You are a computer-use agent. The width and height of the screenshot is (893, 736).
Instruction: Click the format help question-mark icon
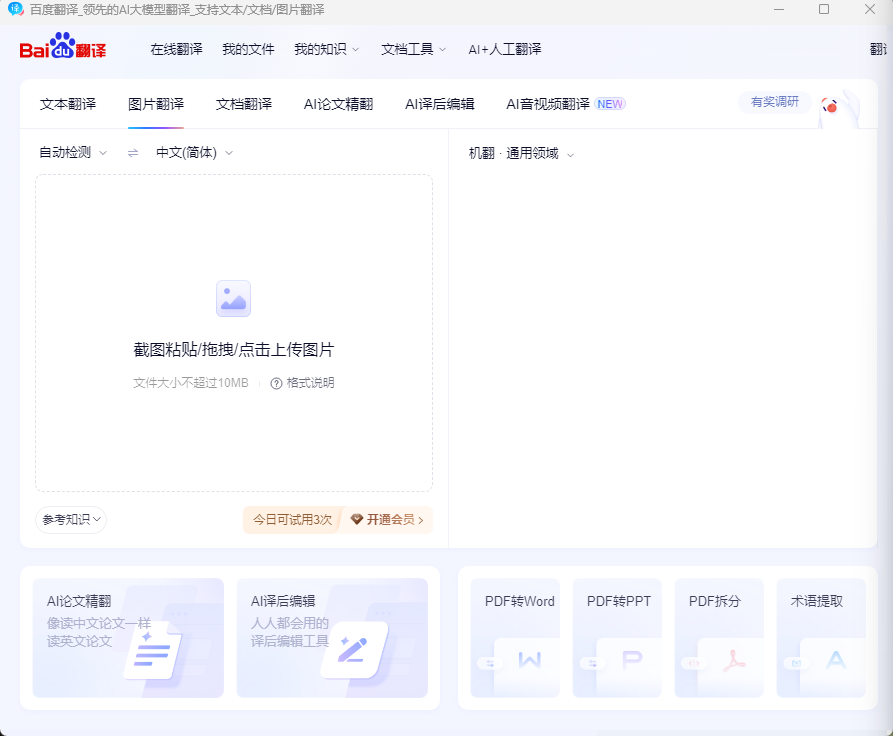click(x=276, y=383)
